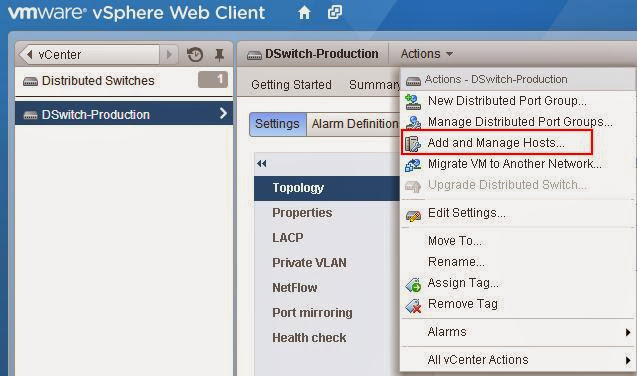Image resolution: width=637 pixels, height=376 pixels.
Task: Navigate back using vCenter left arrow
Action: [29, 54]
